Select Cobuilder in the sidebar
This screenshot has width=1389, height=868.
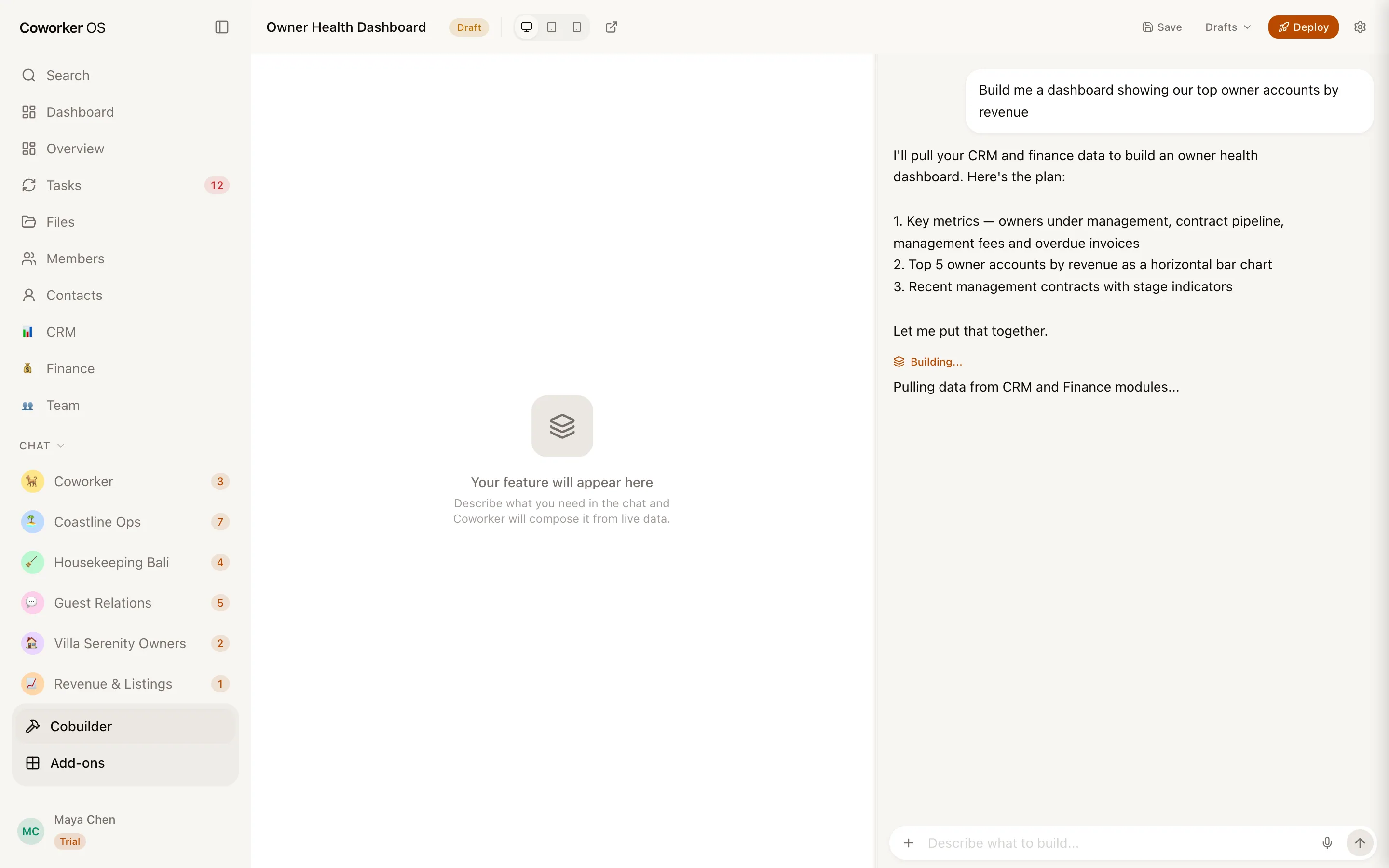(125, 726)
